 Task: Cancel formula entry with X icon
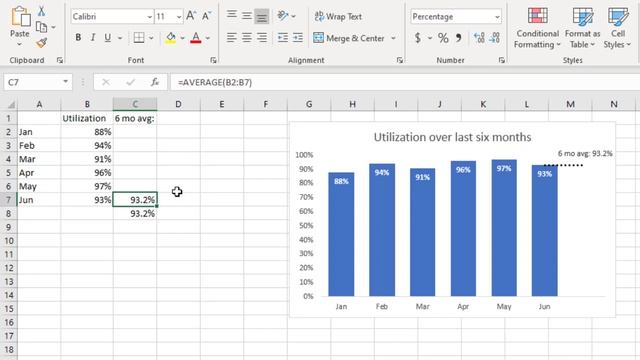point(106,82)
